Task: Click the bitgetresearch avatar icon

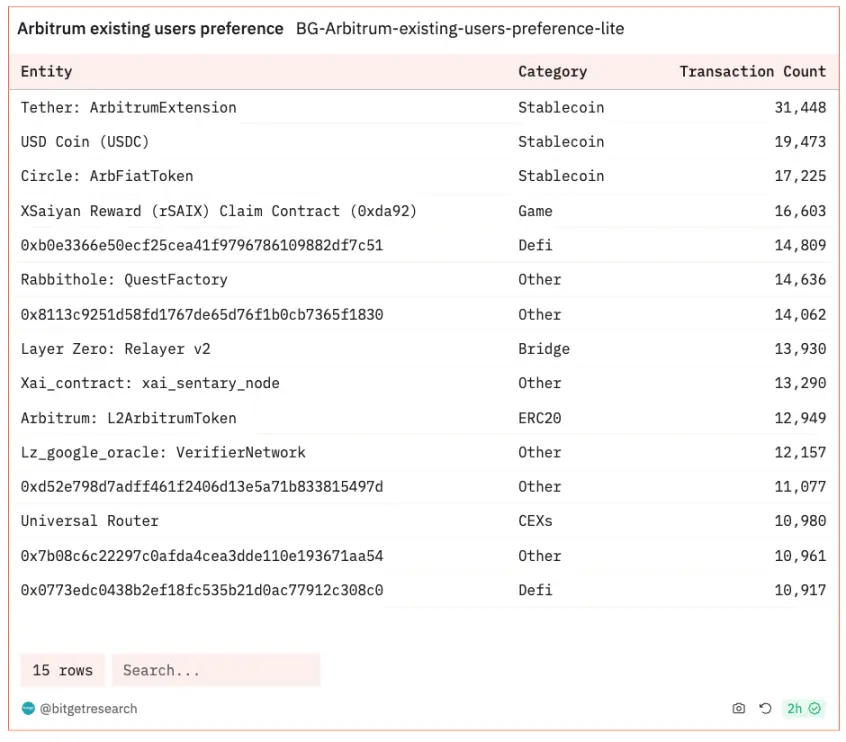Action: click(x=28, y=708)
